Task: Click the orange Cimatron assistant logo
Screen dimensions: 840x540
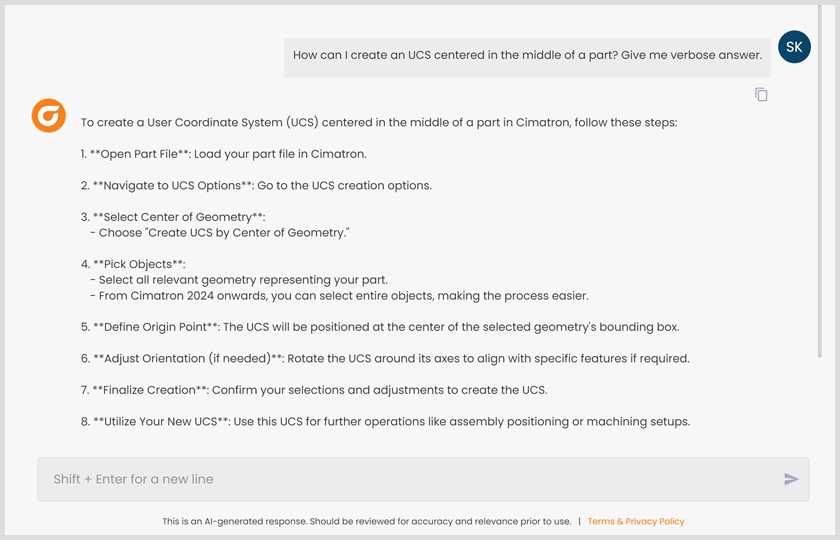Action: click(48, 116)
